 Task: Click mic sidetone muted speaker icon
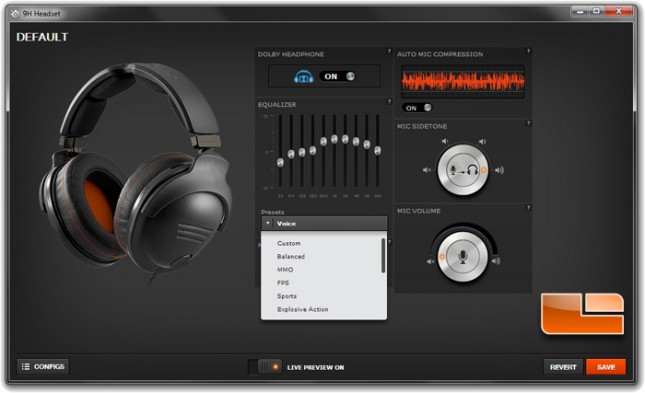point(427,170)
